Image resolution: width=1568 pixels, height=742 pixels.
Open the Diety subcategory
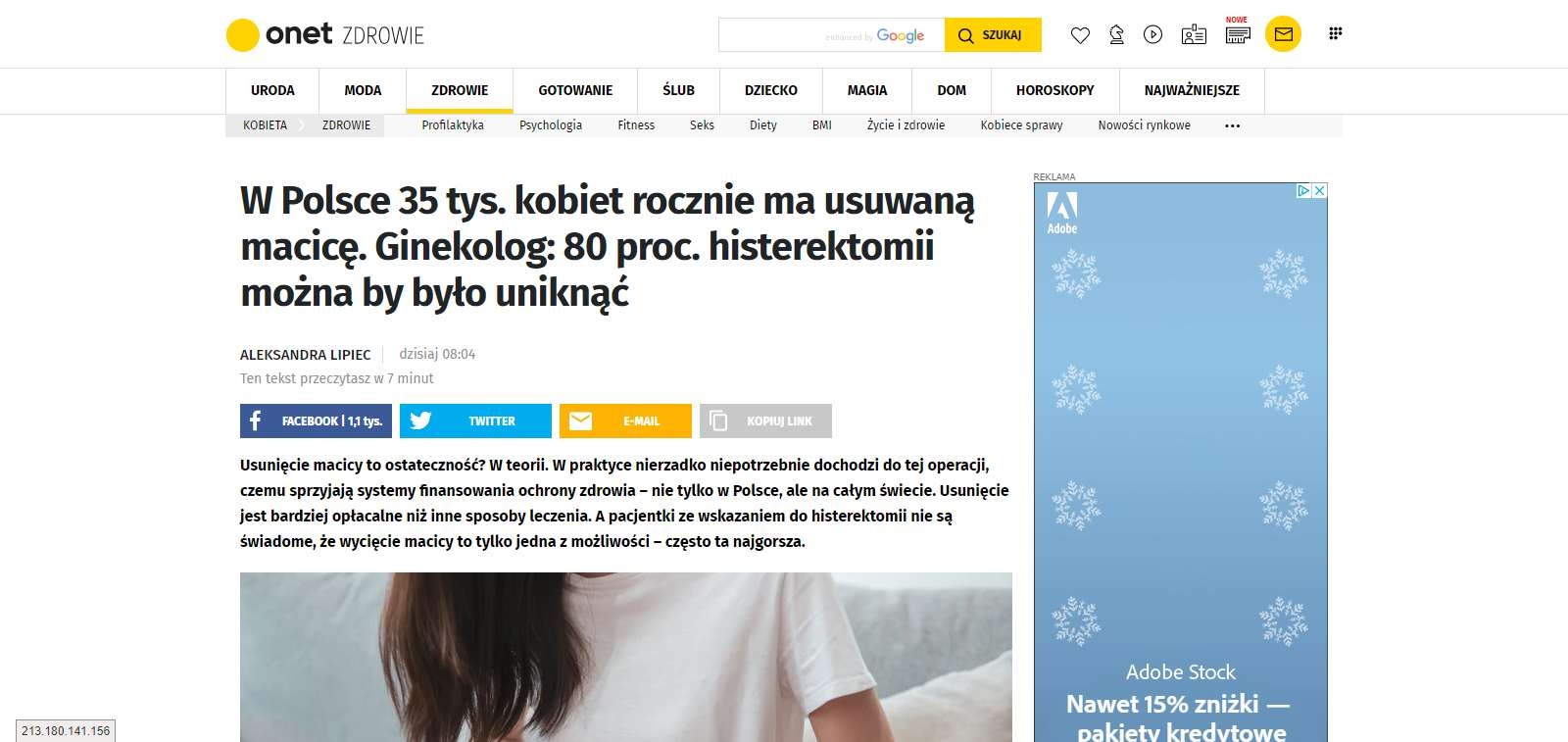(x=763, y=125)
